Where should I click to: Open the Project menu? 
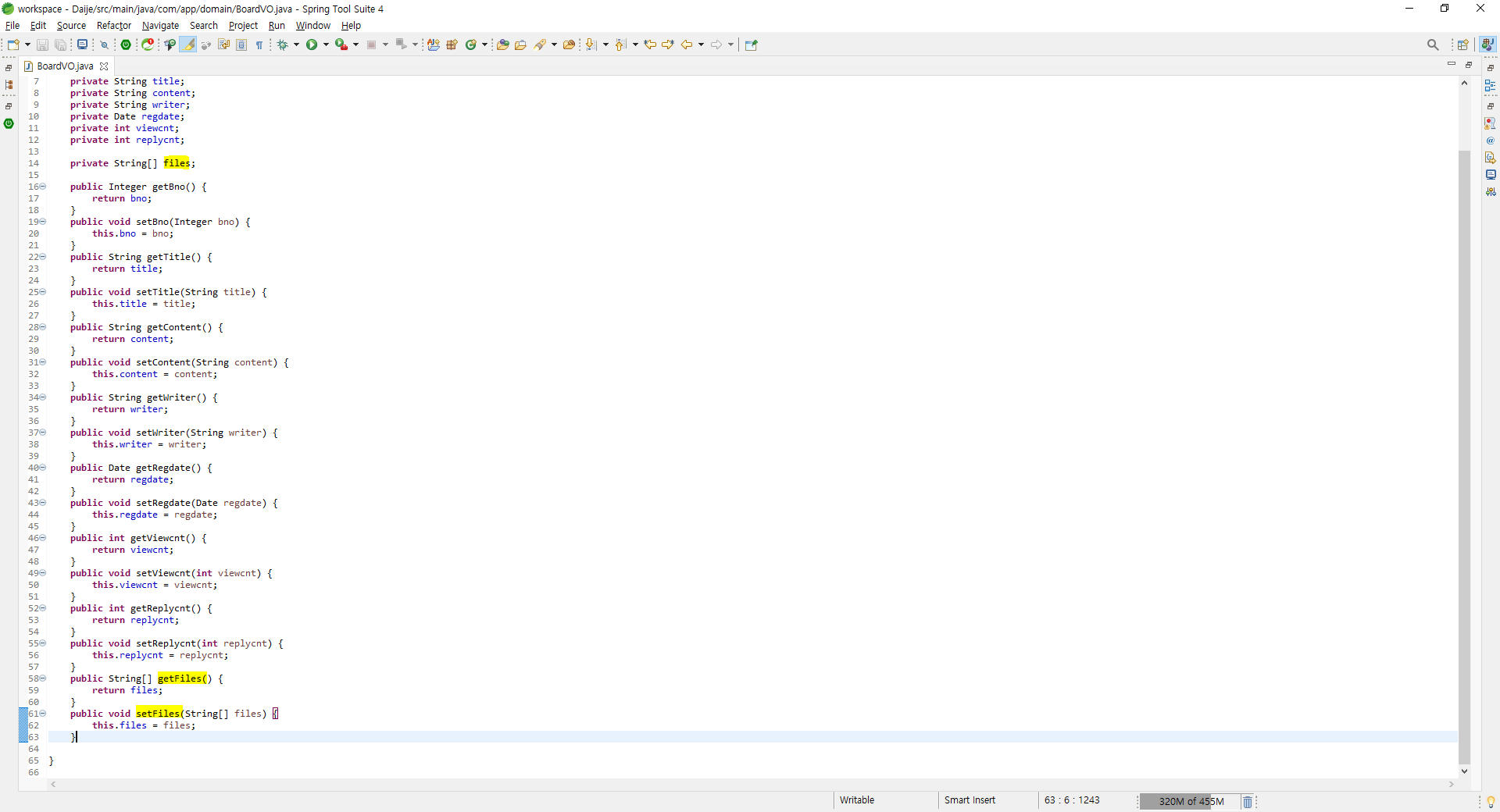[243, 26]
